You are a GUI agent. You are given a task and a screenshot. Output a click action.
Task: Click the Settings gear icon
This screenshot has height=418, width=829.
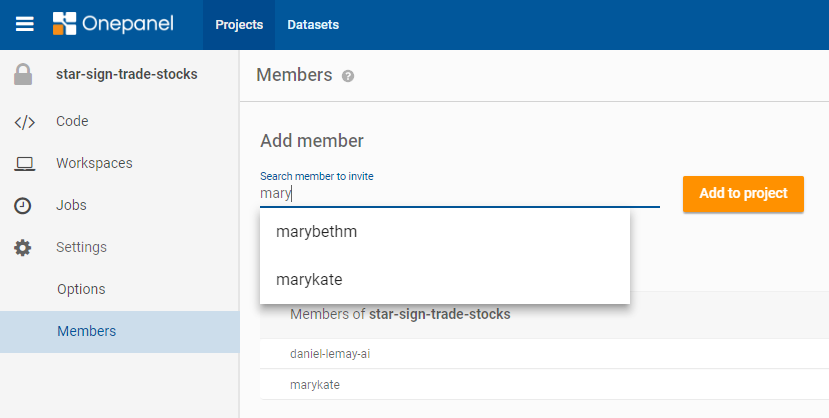tap(23, 247)
